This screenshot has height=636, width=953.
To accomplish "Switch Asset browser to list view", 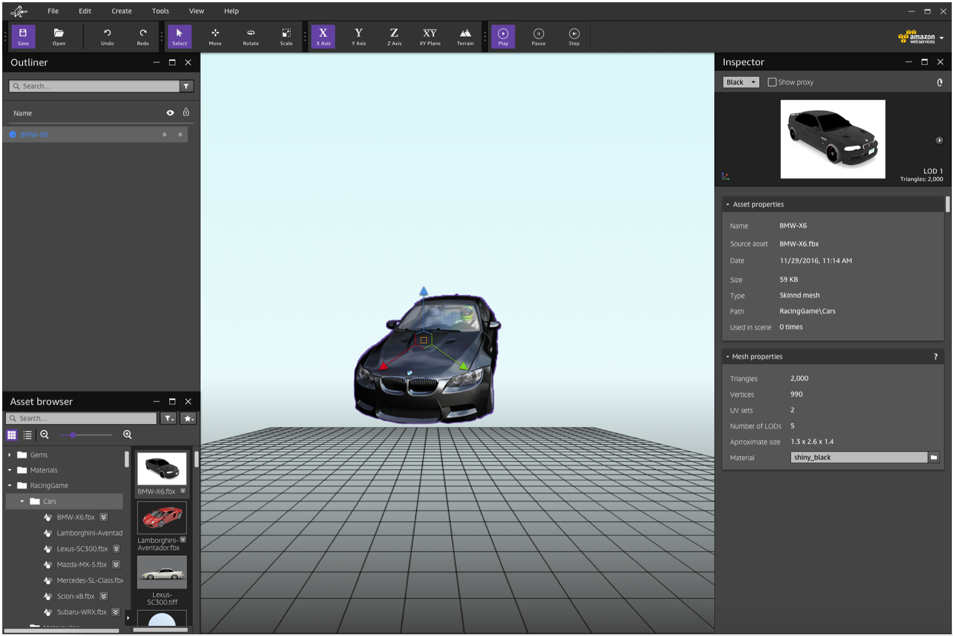I will (27, 435).
